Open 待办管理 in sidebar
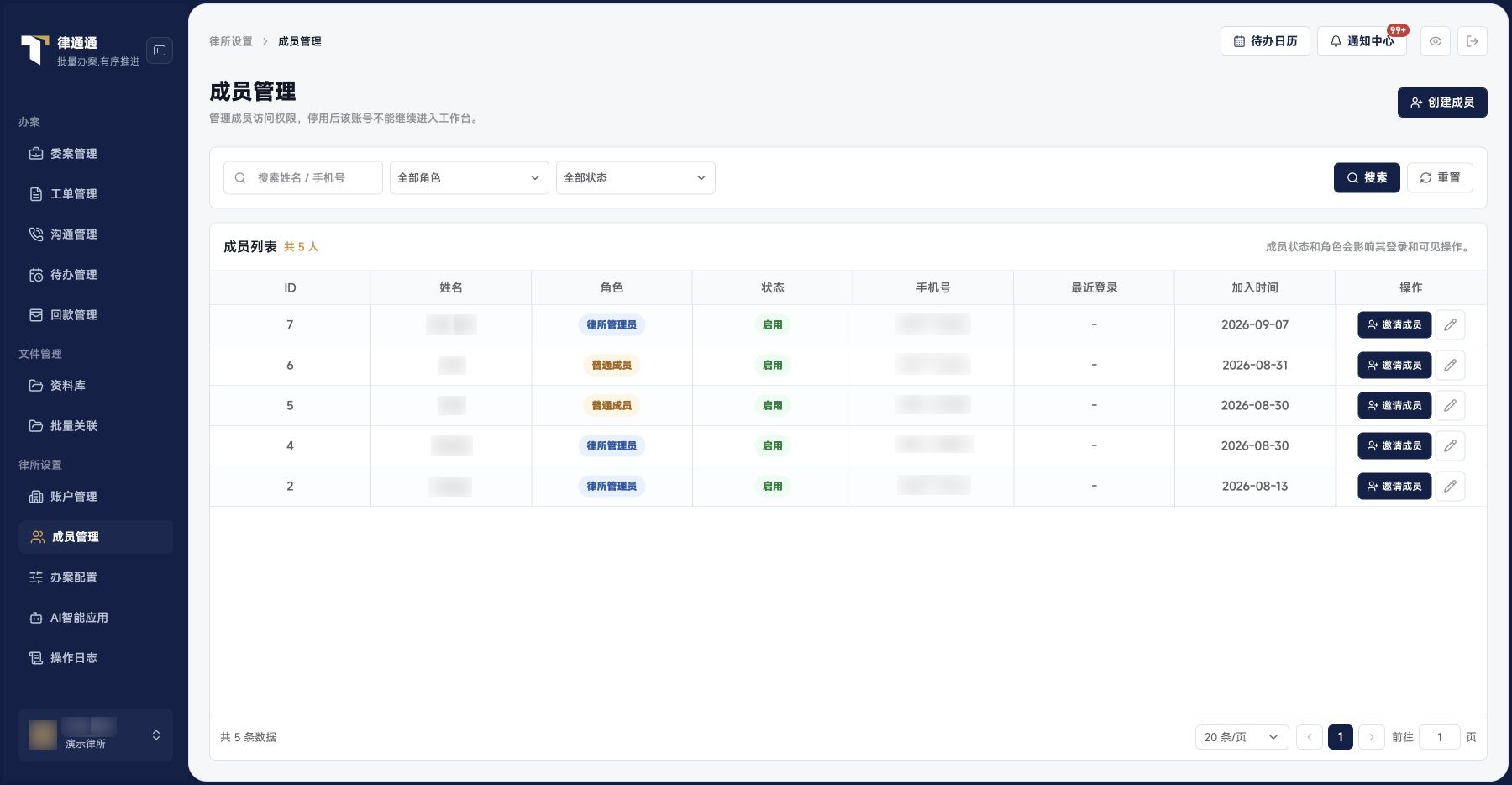 pyautogui.click(x=96, y=275)
